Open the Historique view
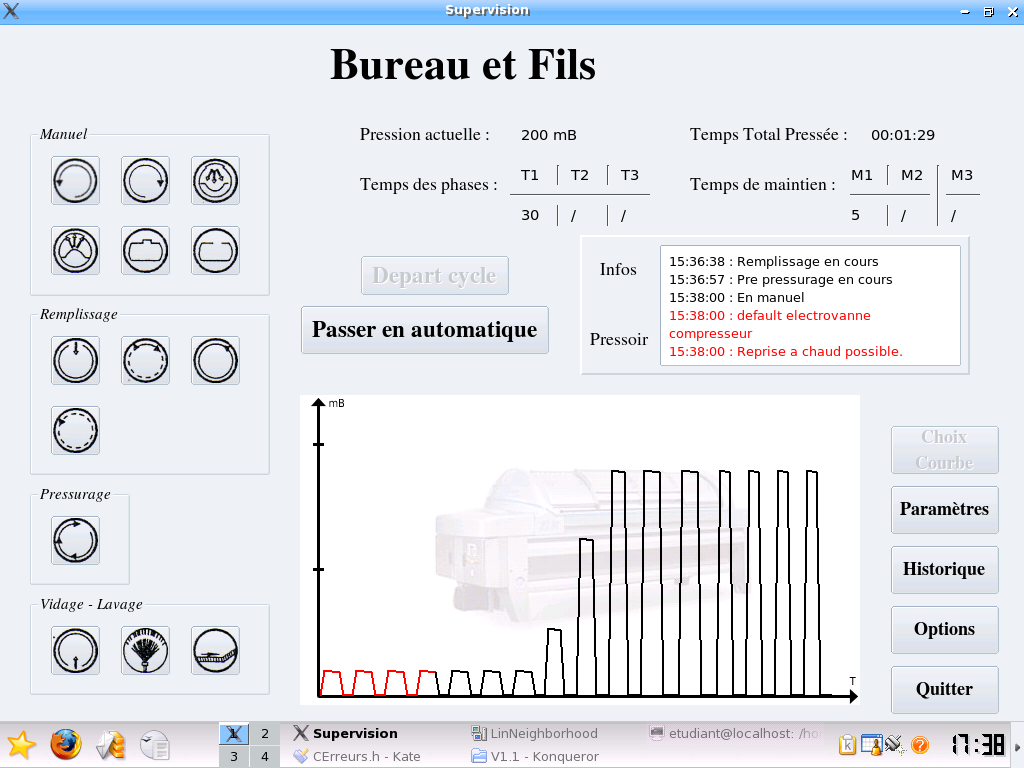This screenshot has width=1024, height=768. (944, 569)
